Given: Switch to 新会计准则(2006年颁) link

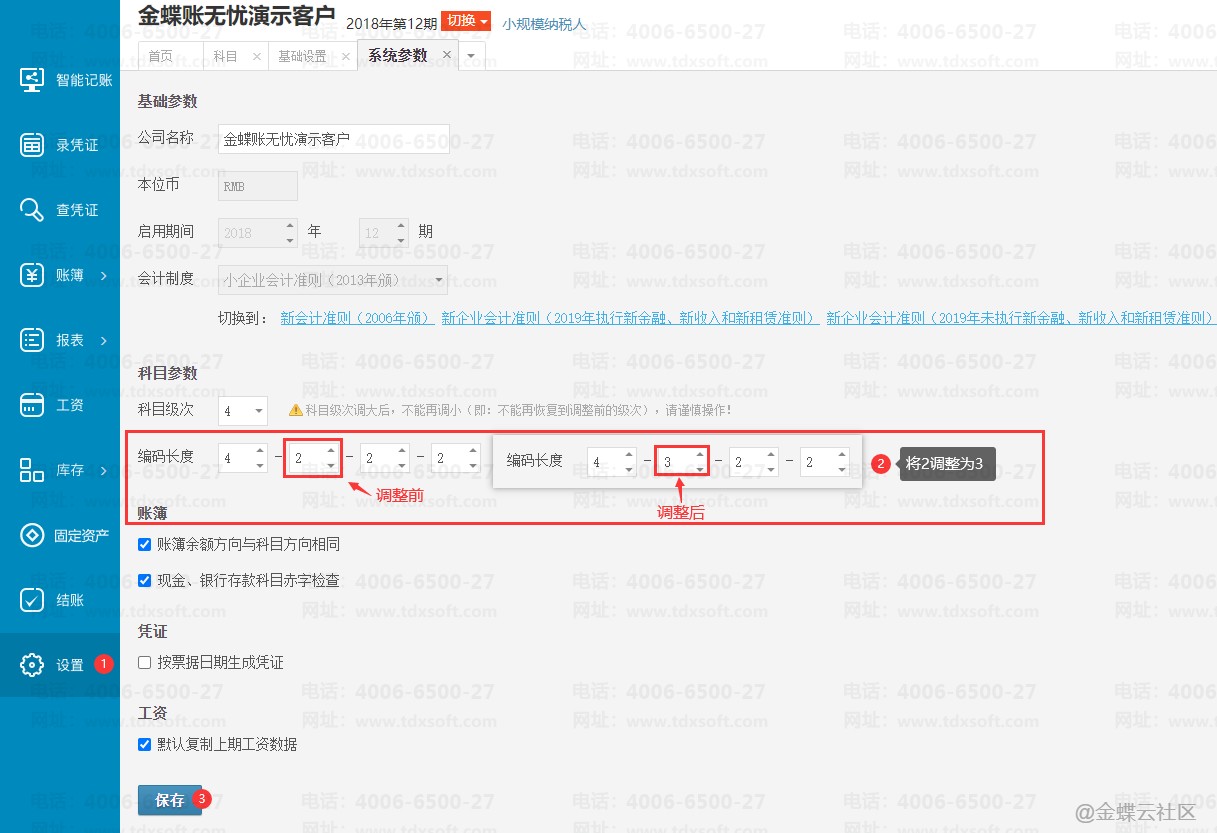Looking at the screenshot, I should (357, 318).
